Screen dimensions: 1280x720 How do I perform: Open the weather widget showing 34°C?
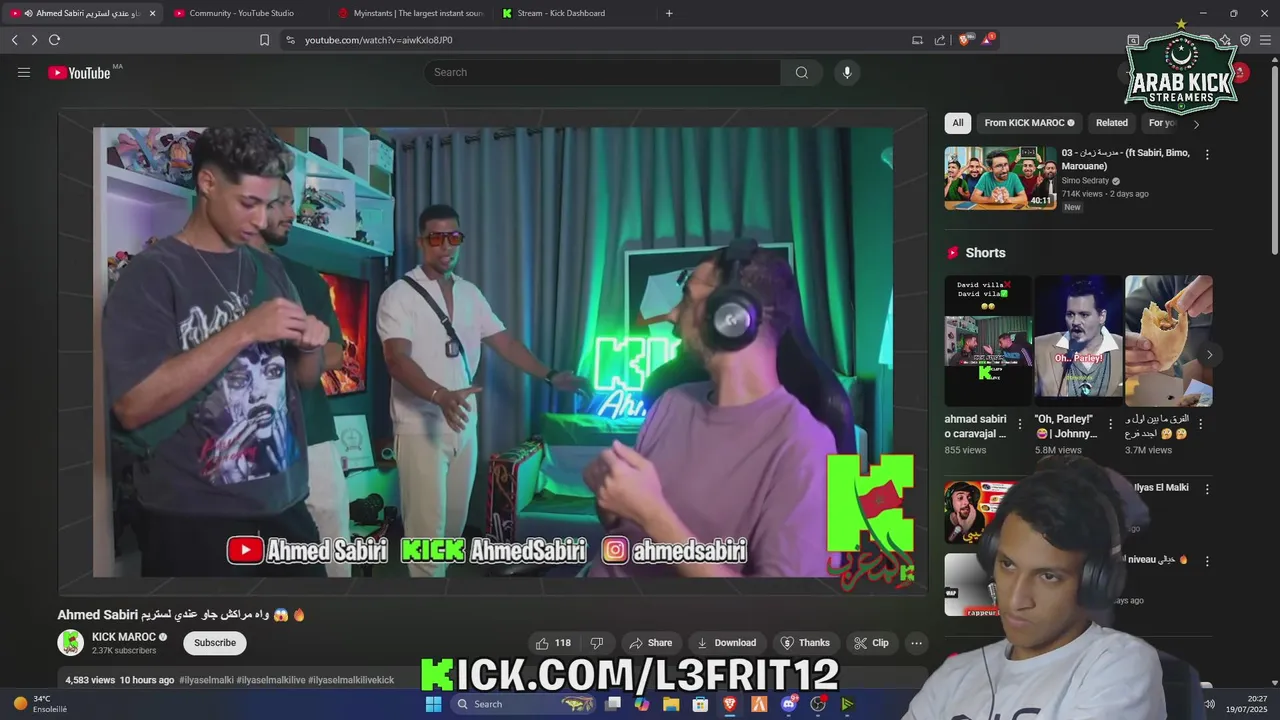(40, 704)
